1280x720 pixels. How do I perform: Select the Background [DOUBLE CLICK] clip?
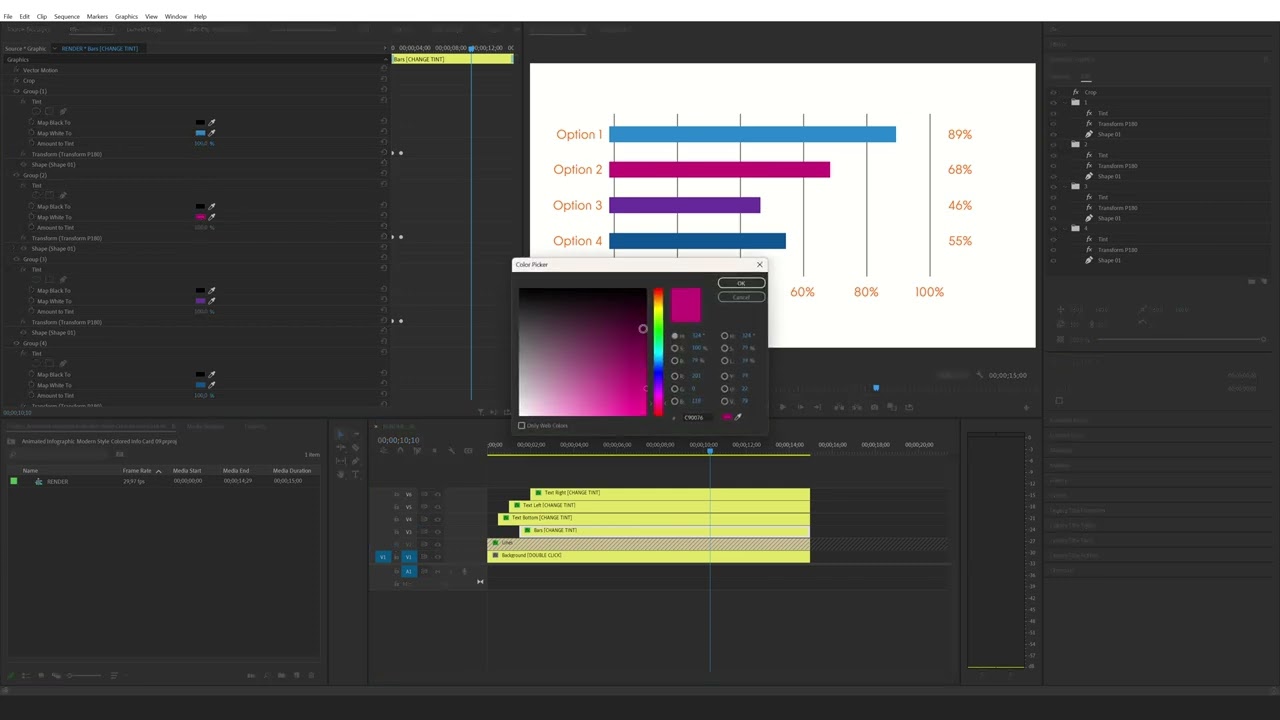(x=649, y=556)
